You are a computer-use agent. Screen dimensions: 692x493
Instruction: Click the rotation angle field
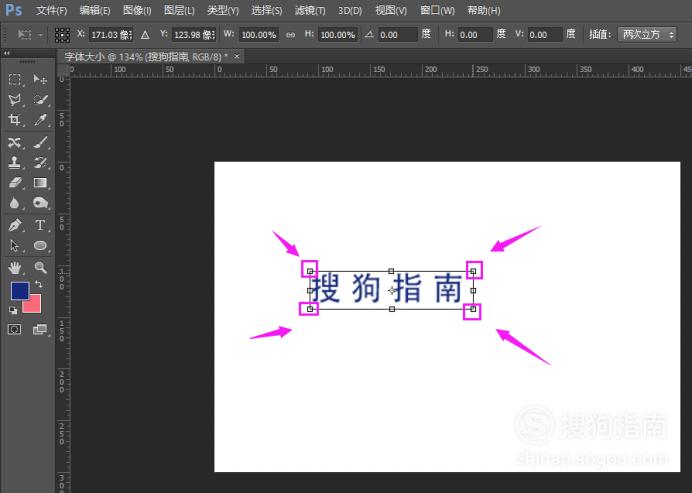(398, 34)
